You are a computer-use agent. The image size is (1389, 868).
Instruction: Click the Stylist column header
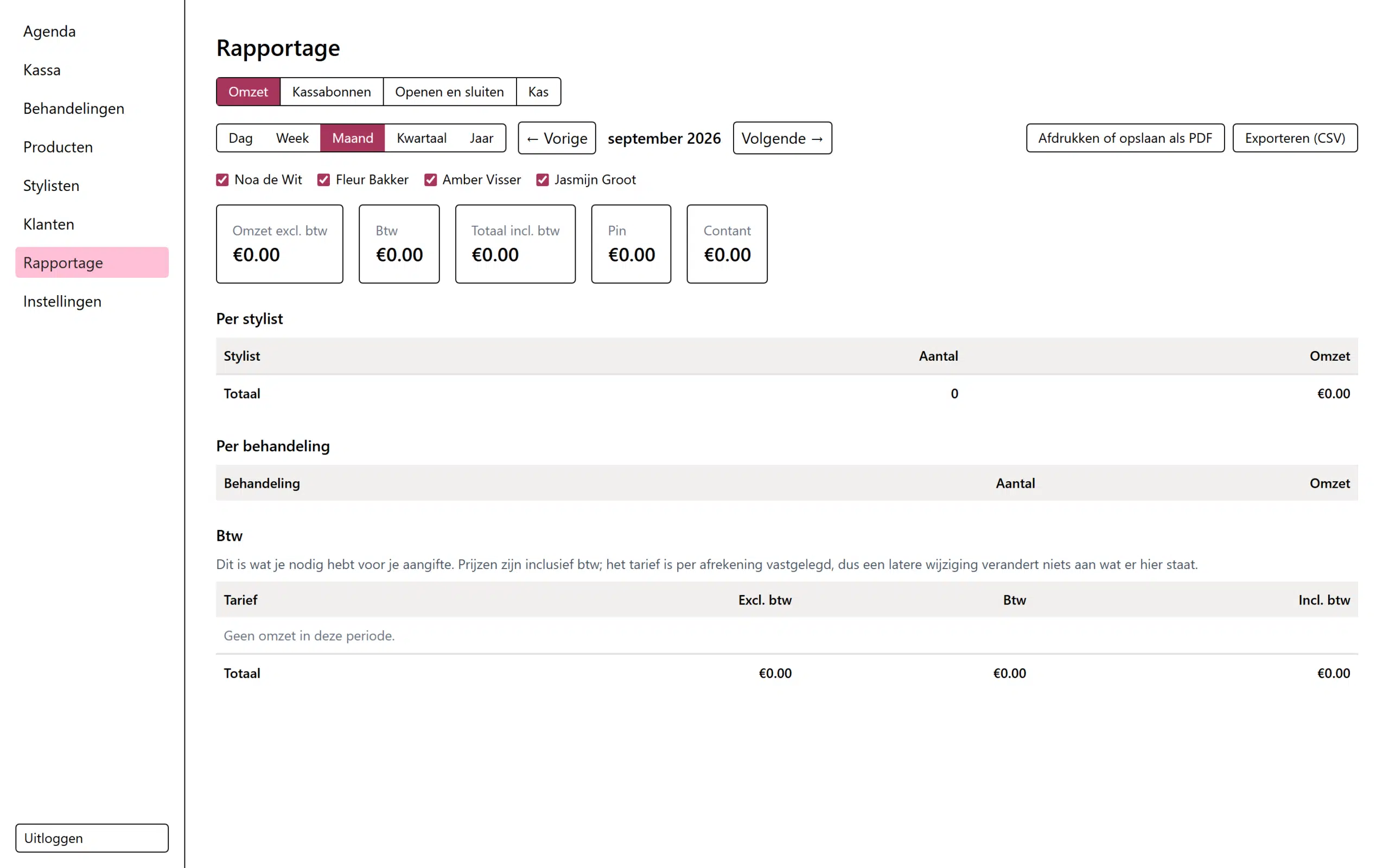241,356
